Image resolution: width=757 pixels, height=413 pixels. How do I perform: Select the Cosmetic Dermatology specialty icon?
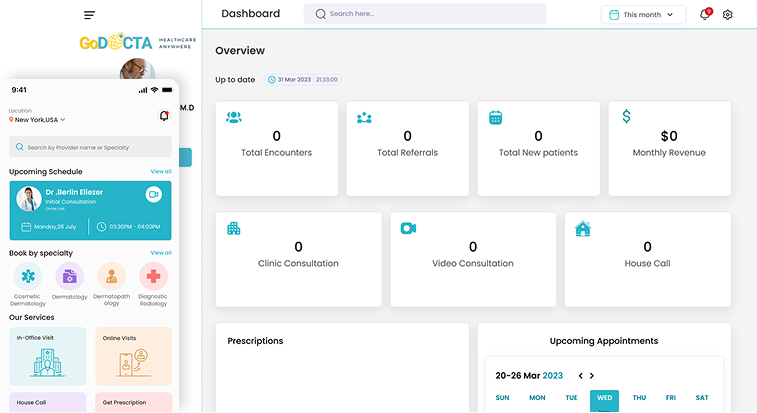point(26,276)
